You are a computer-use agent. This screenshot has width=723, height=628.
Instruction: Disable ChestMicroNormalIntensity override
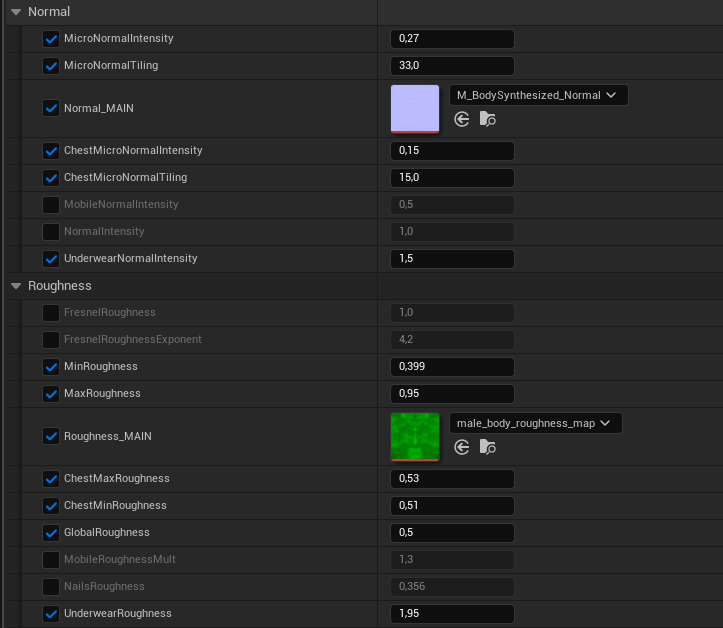pos(51,151)
